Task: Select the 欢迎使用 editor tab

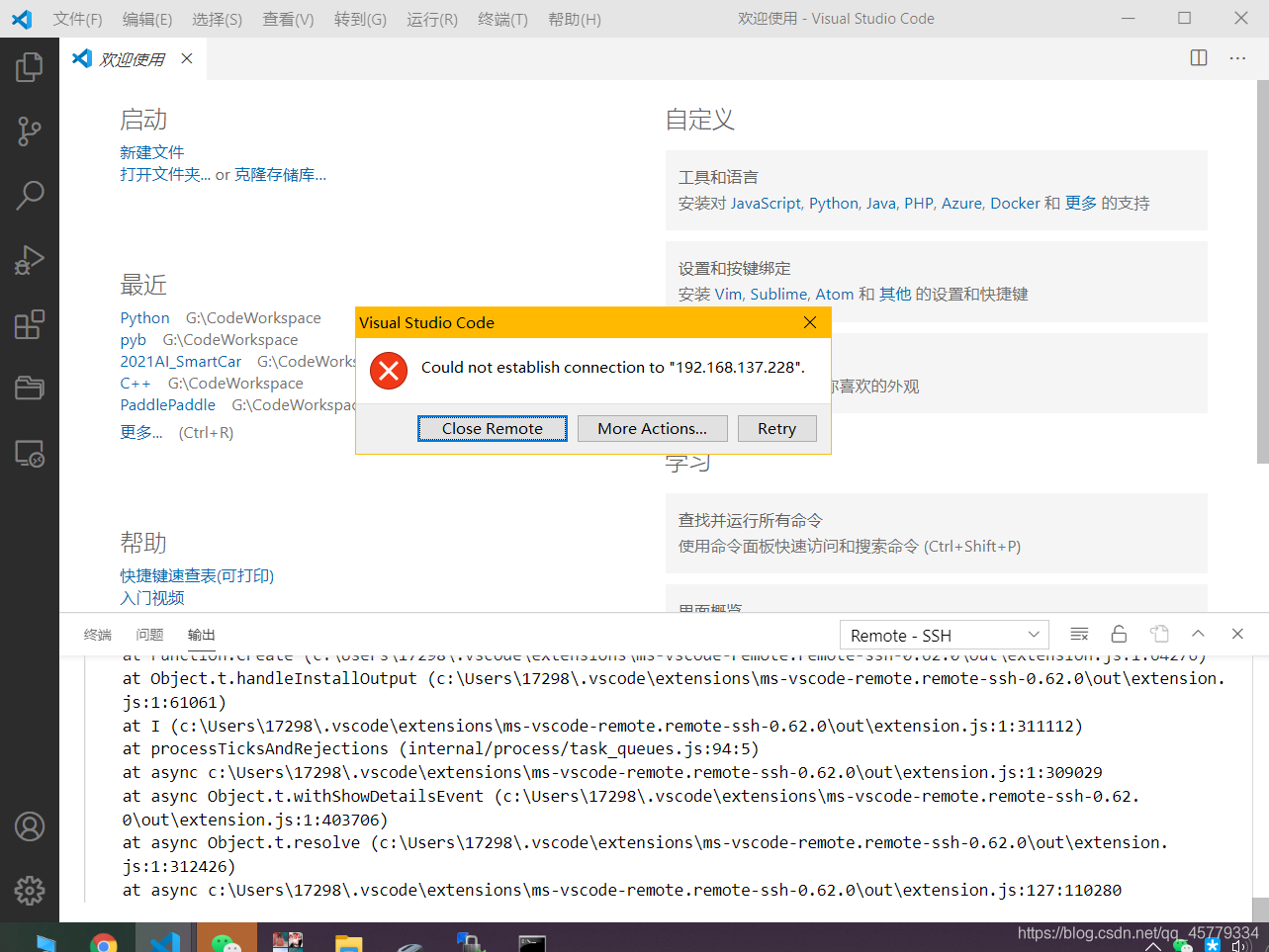Action: 132,59
